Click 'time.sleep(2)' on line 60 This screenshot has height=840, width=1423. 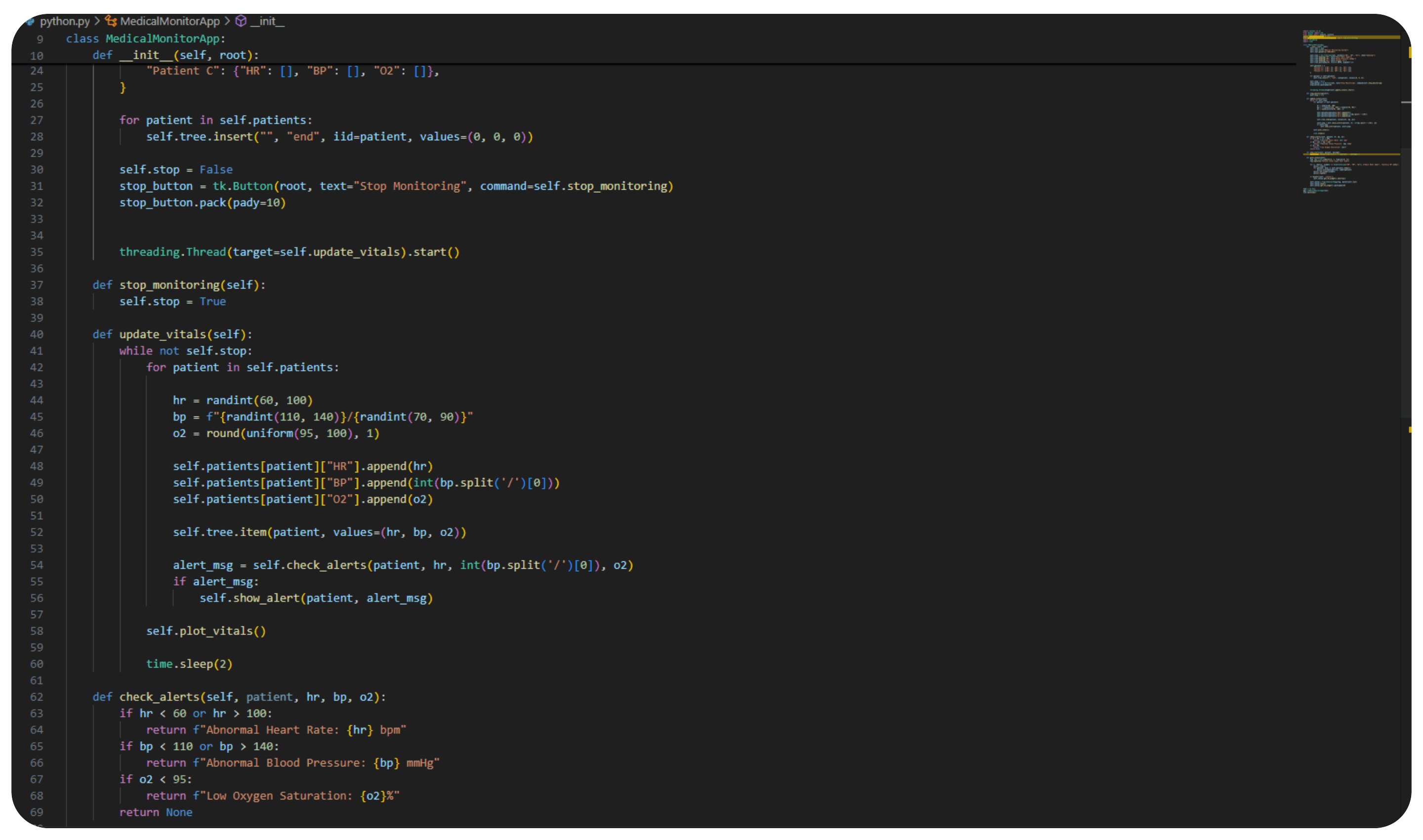click(x=189, y=664)
